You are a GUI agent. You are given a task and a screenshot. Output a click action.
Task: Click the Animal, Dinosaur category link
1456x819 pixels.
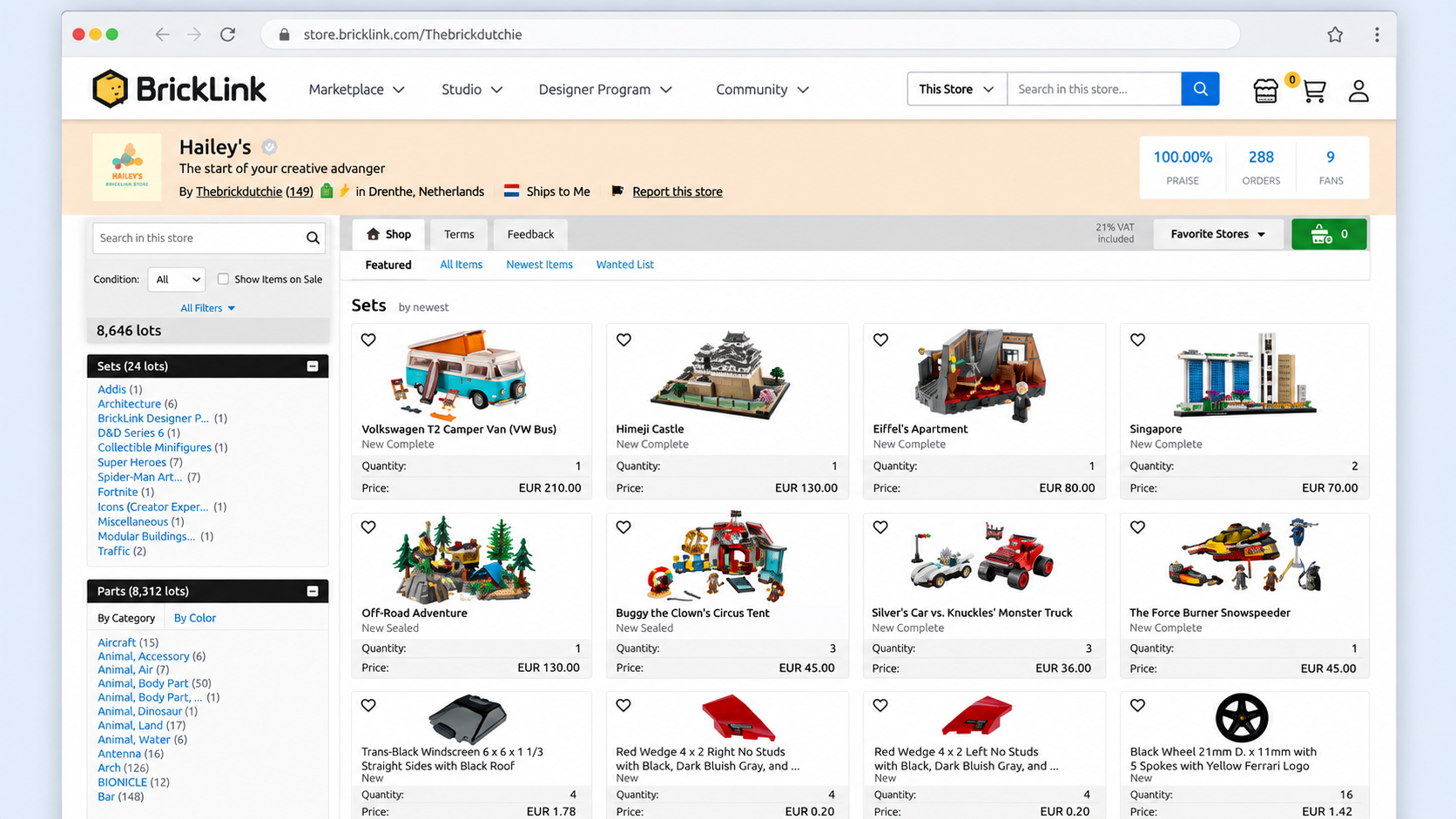139,711
